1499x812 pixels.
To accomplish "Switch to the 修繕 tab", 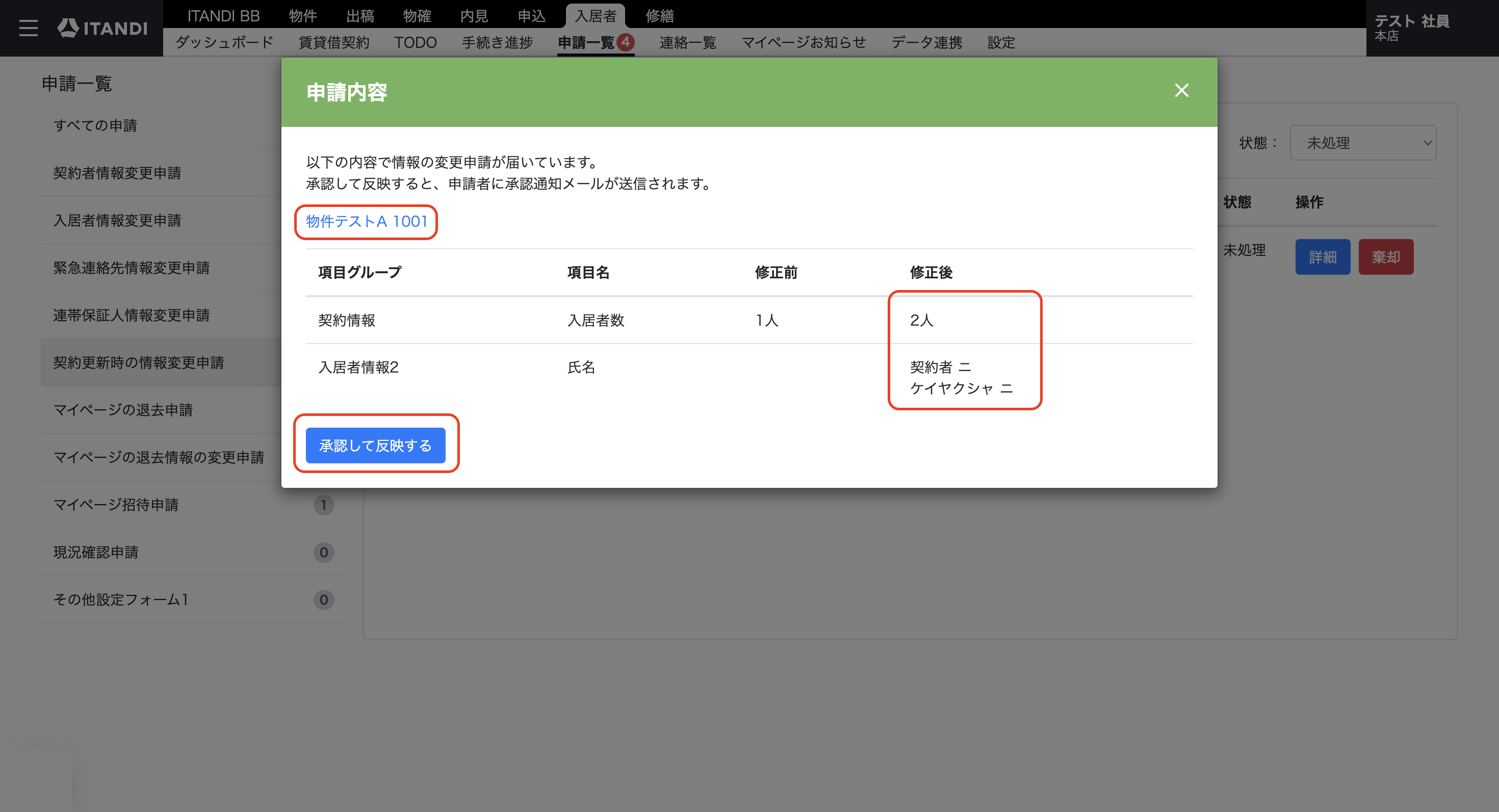I will [x=659, y=16].
